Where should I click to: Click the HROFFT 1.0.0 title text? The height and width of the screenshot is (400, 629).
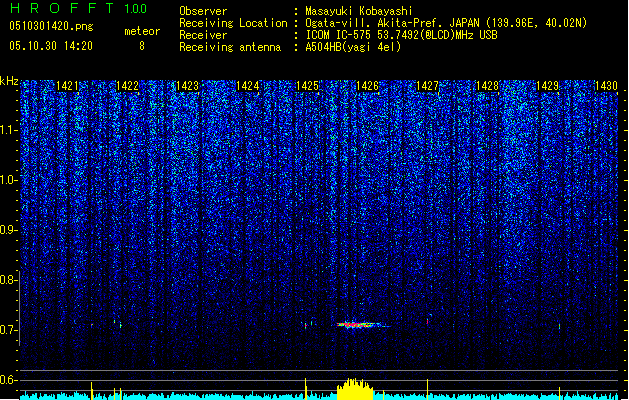pyautogui.click(x=79, y=8)
